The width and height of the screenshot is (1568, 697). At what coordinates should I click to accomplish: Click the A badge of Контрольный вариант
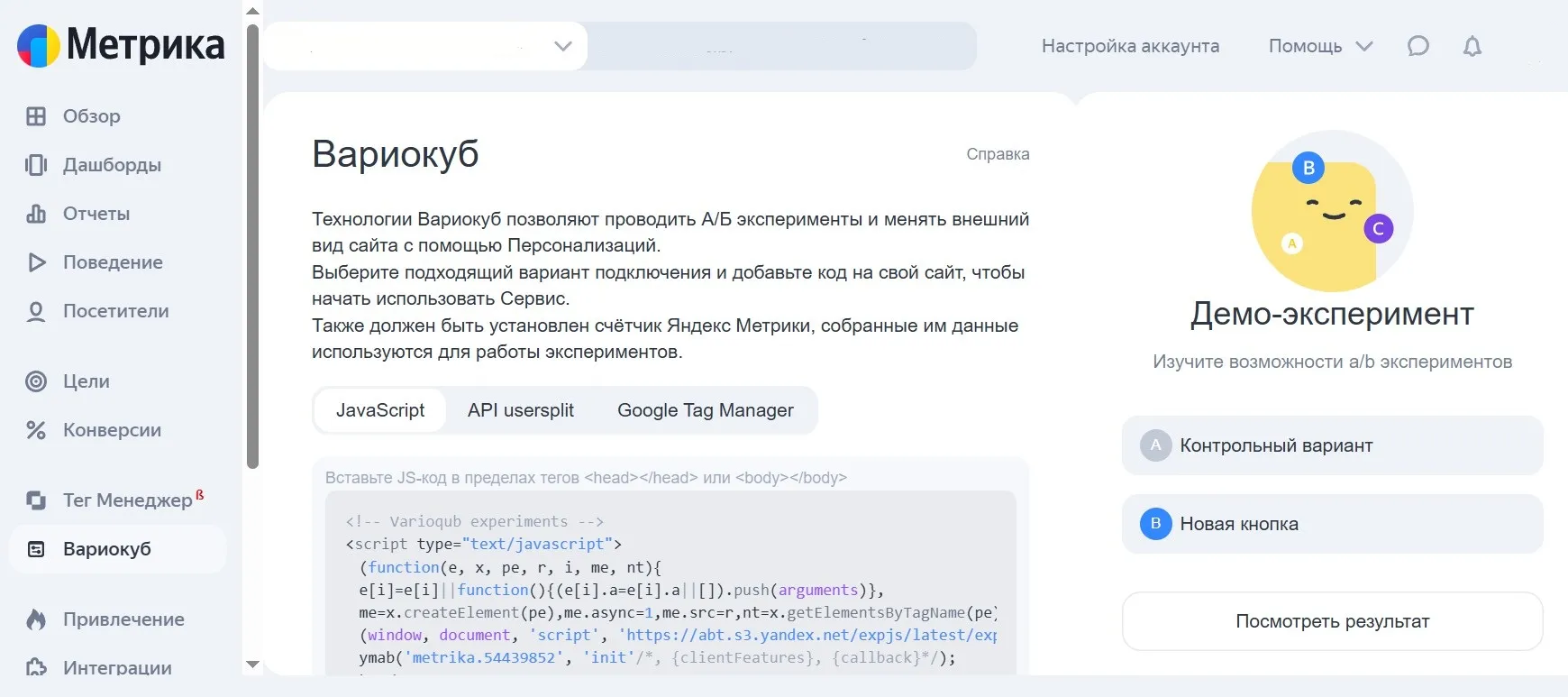coord(1155,445)
